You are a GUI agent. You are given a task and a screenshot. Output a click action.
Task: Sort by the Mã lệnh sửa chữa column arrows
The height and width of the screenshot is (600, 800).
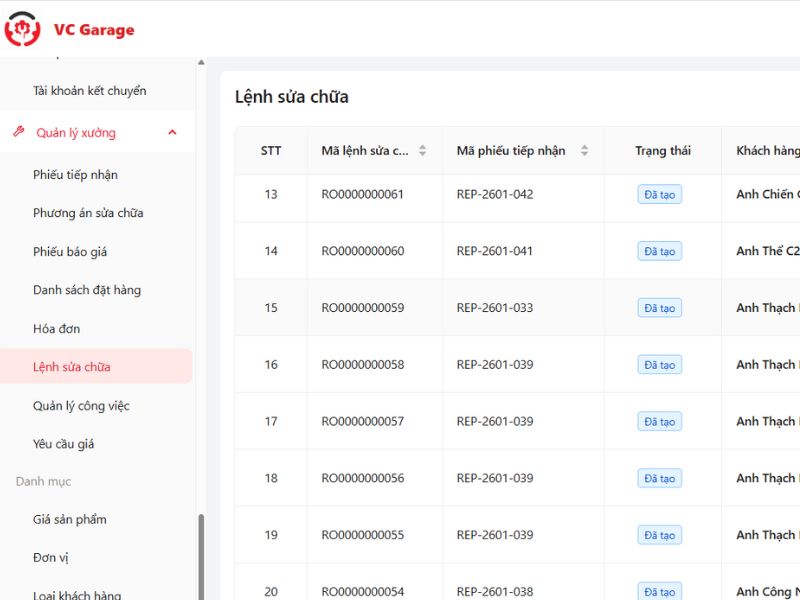tap(422, 151)
